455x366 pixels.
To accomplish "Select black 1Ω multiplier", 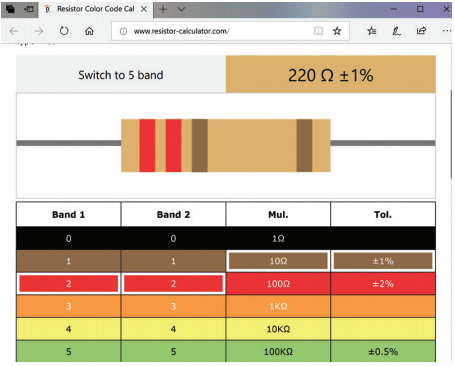I will [278, 238].
